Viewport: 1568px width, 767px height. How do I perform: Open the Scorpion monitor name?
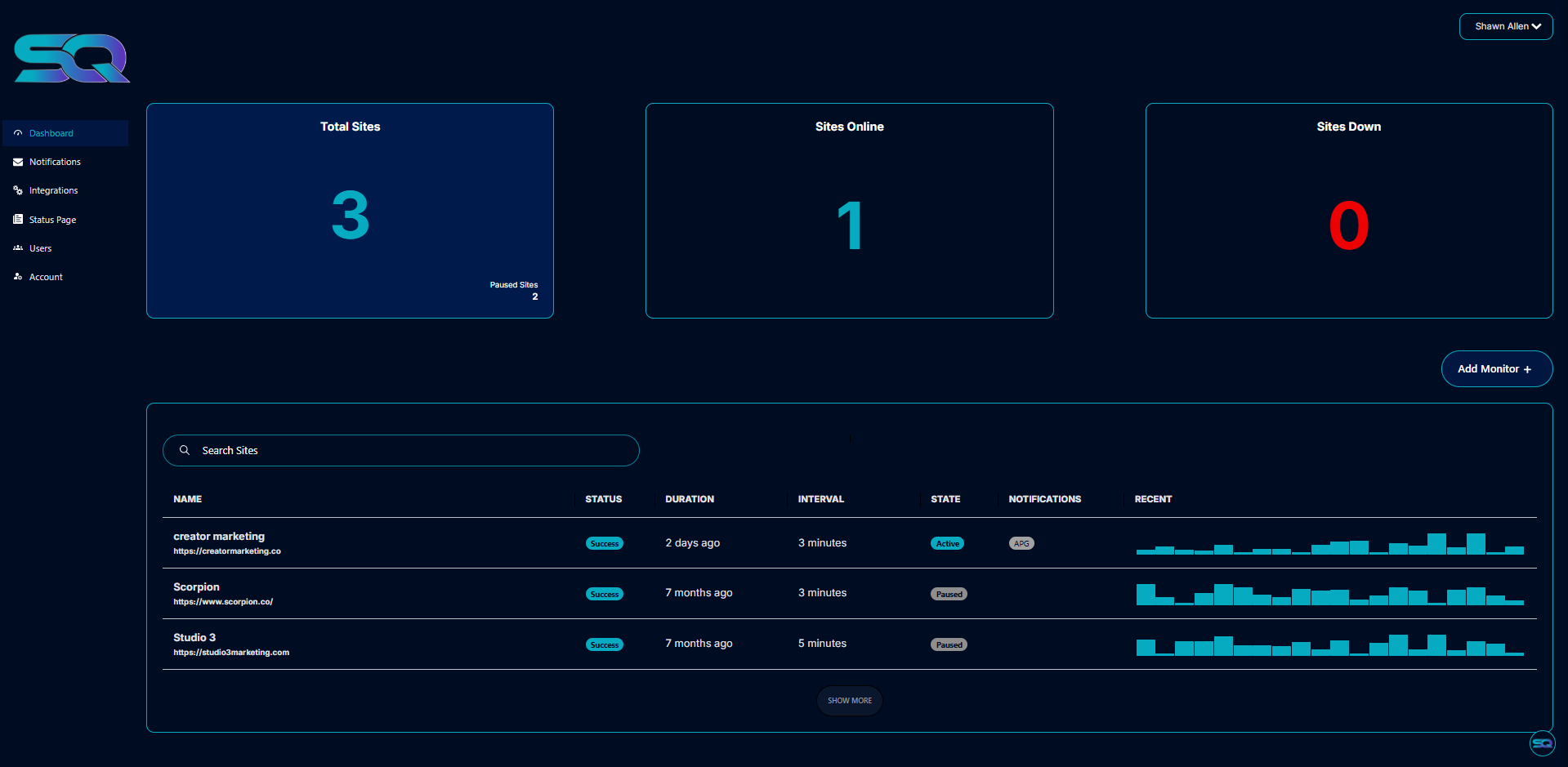coord(196,587)
